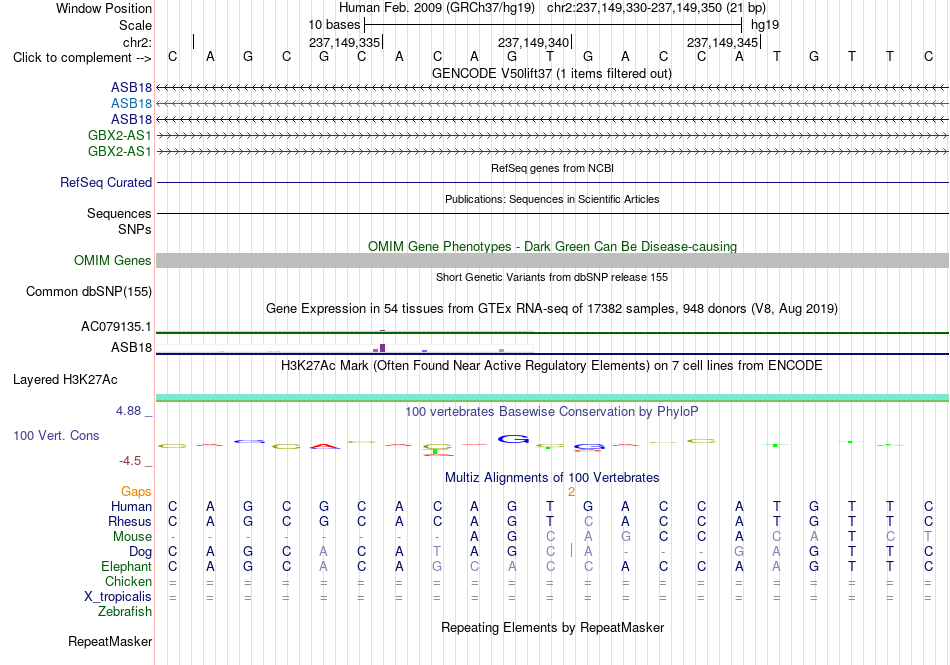Screen dimensions: 950x665
Task: Click the 'Click to complement -->' label
Action: 82,58
